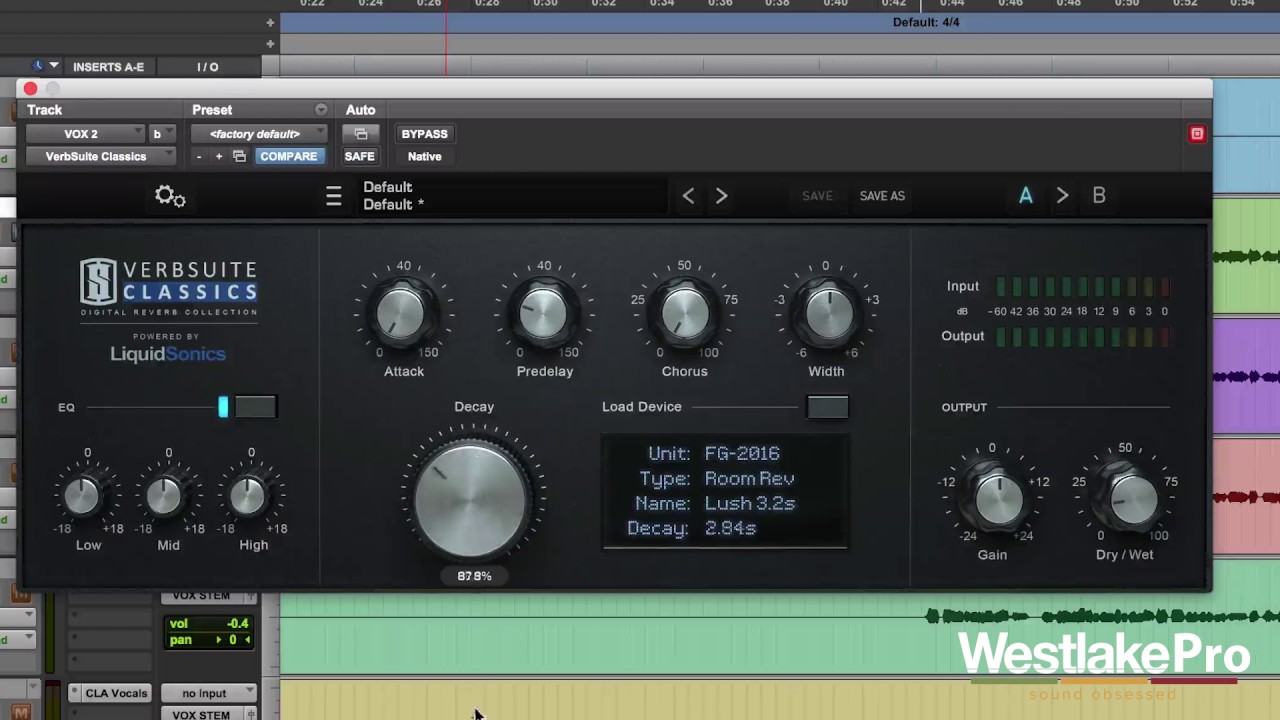Click the 'Decay: 2.84s' display line
The width and height of the screenshot is (1280, 720).
[x=691, y=528]
